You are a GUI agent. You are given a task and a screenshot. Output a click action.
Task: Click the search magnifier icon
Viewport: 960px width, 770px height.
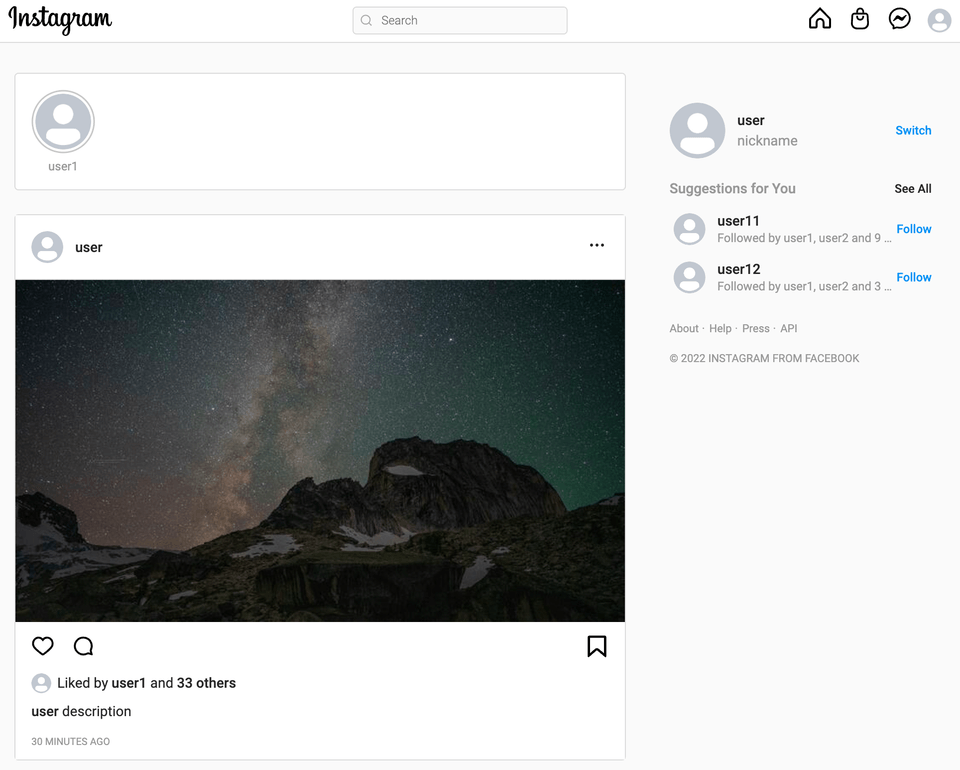[x=366, y=20]
